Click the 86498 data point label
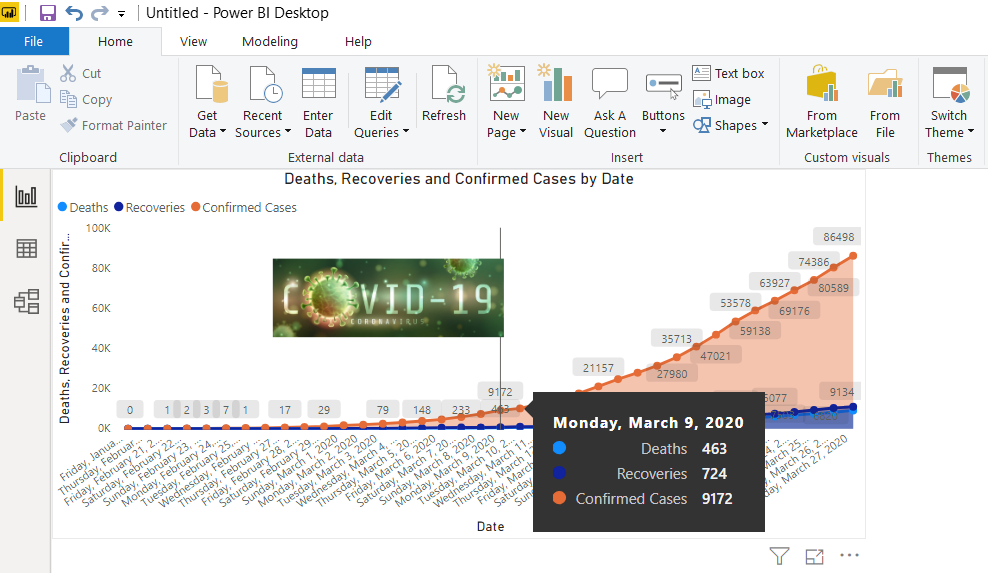The height and width of the screenshot is (573, 988). point(839,237)
